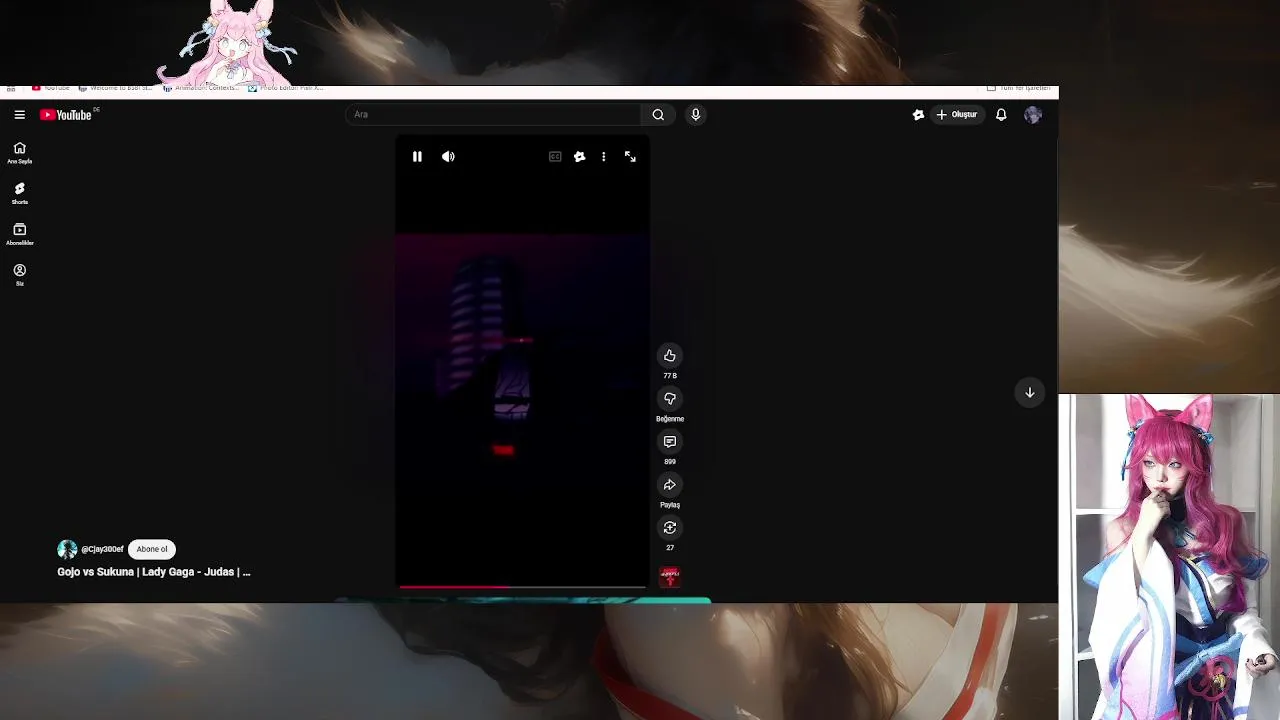
Task: Open the YouTube hamburger guide menu
Action: pos(19,115)
